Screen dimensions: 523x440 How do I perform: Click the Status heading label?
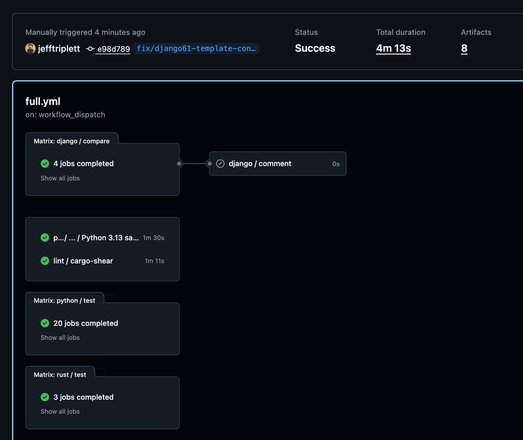(306, 32)
